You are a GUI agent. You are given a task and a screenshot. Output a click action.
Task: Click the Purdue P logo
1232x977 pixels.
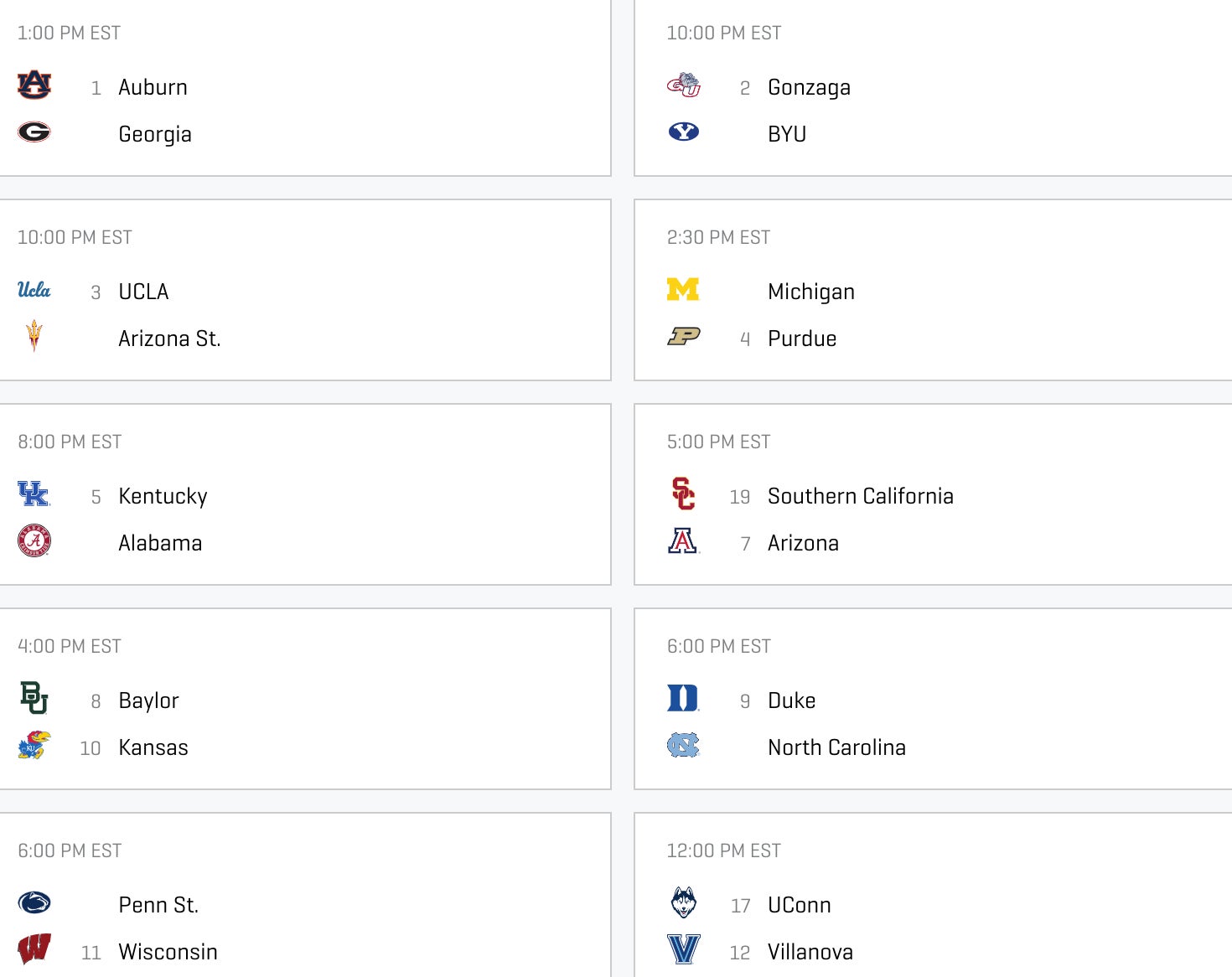click(x=684, y=336)
